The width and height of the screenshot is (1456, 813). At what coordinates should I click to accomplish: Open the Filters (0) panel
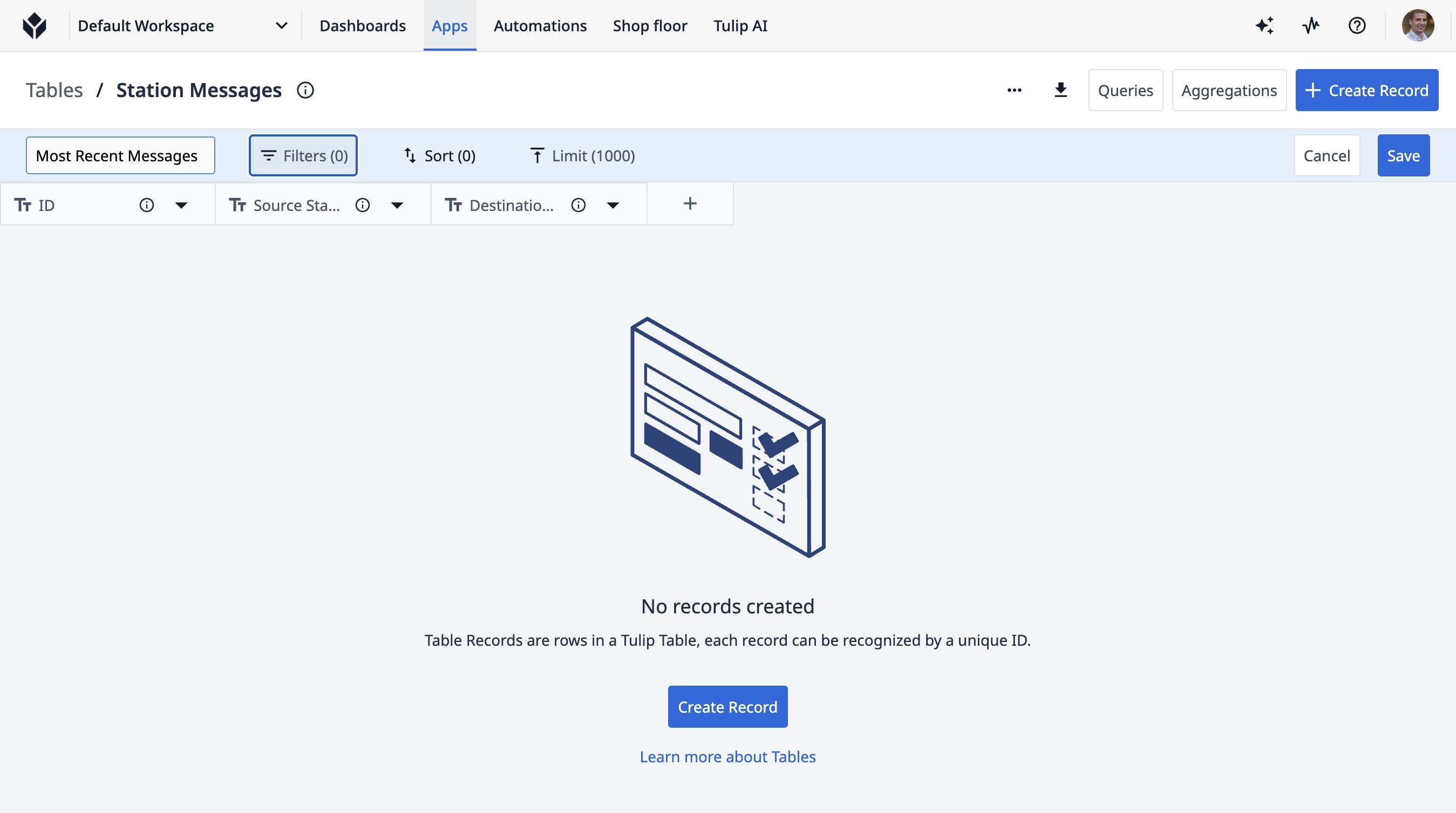point(303,155)
